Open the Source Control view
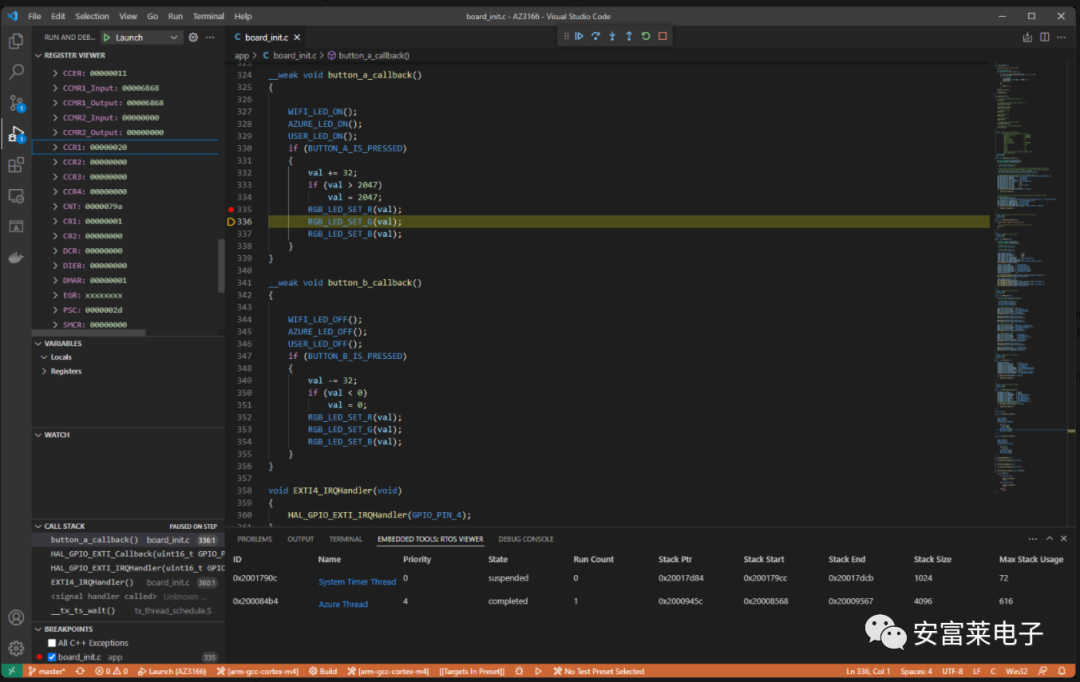 pyautogui.click(x=16, y=103)
